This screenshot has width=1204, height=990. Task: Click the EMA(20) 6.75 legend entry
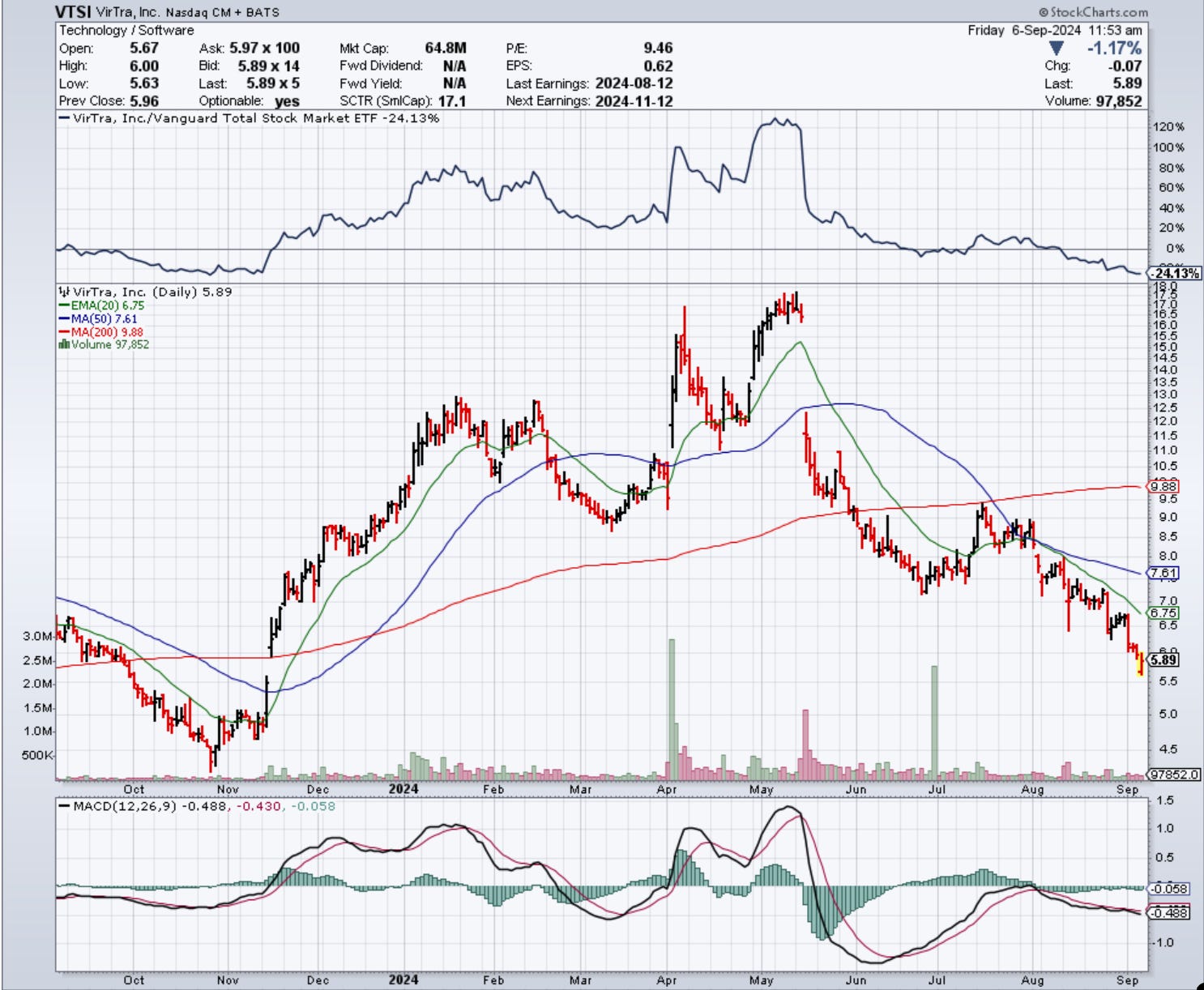[x=101, y=305]
